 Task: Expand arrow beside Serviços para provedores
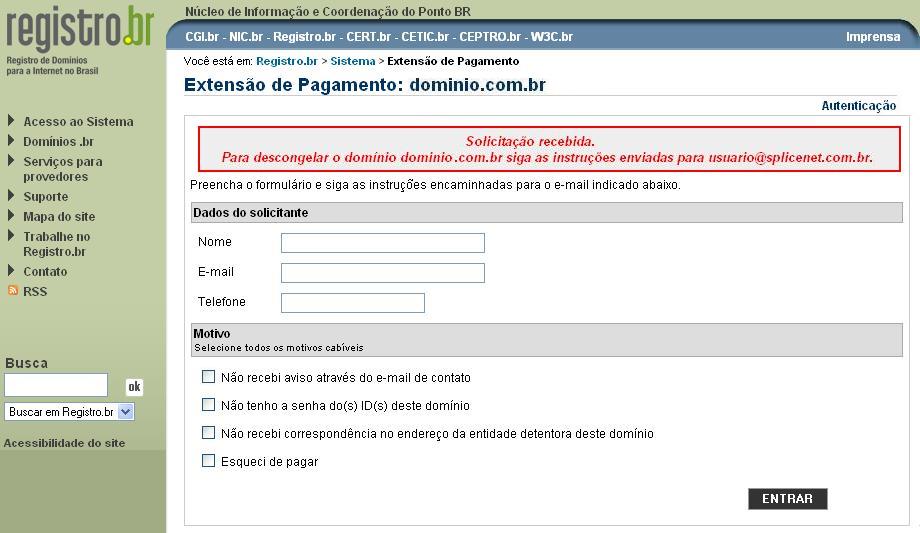click(x=11, y=161)
